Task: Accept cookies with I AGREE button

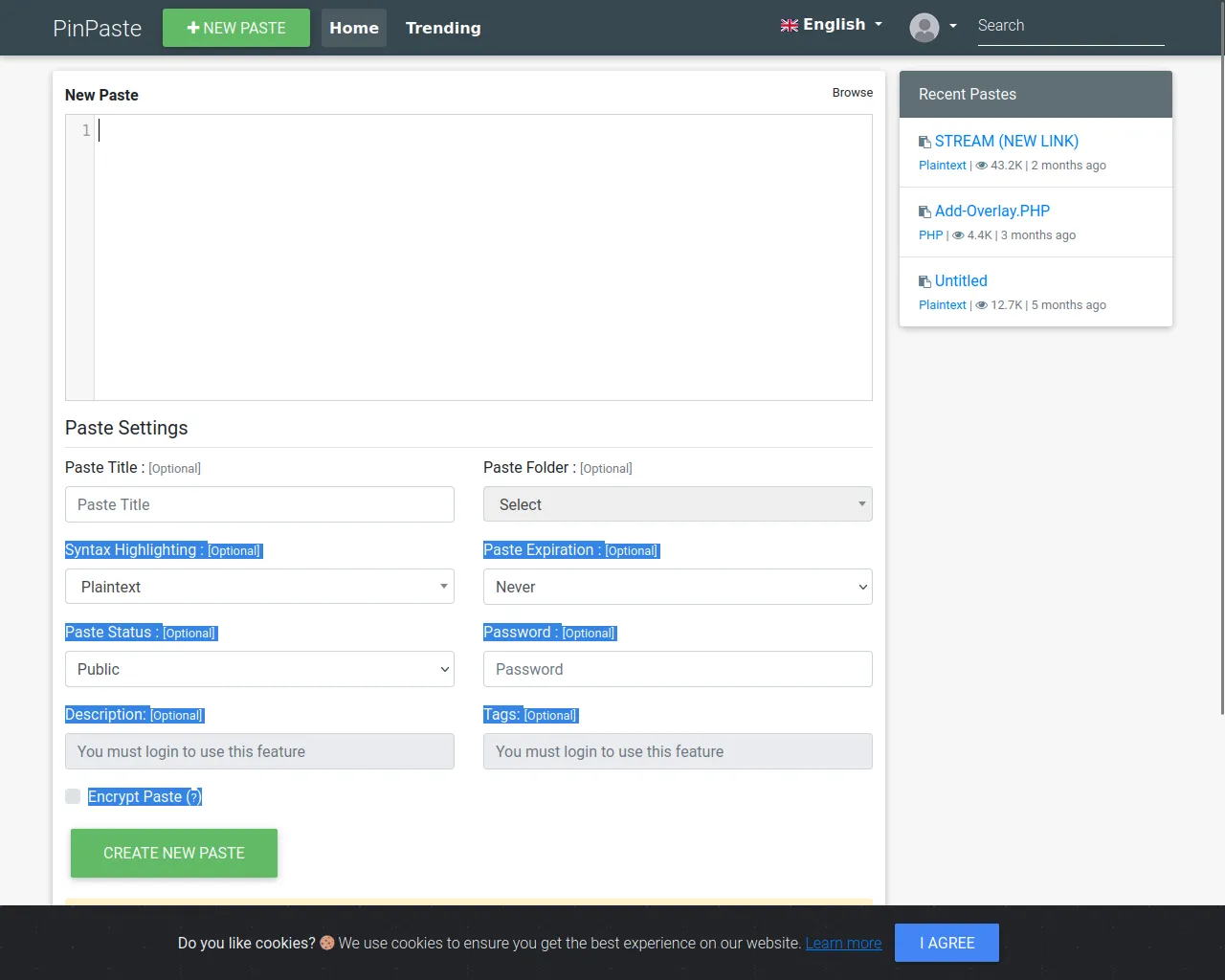Action: coord(947,943)
